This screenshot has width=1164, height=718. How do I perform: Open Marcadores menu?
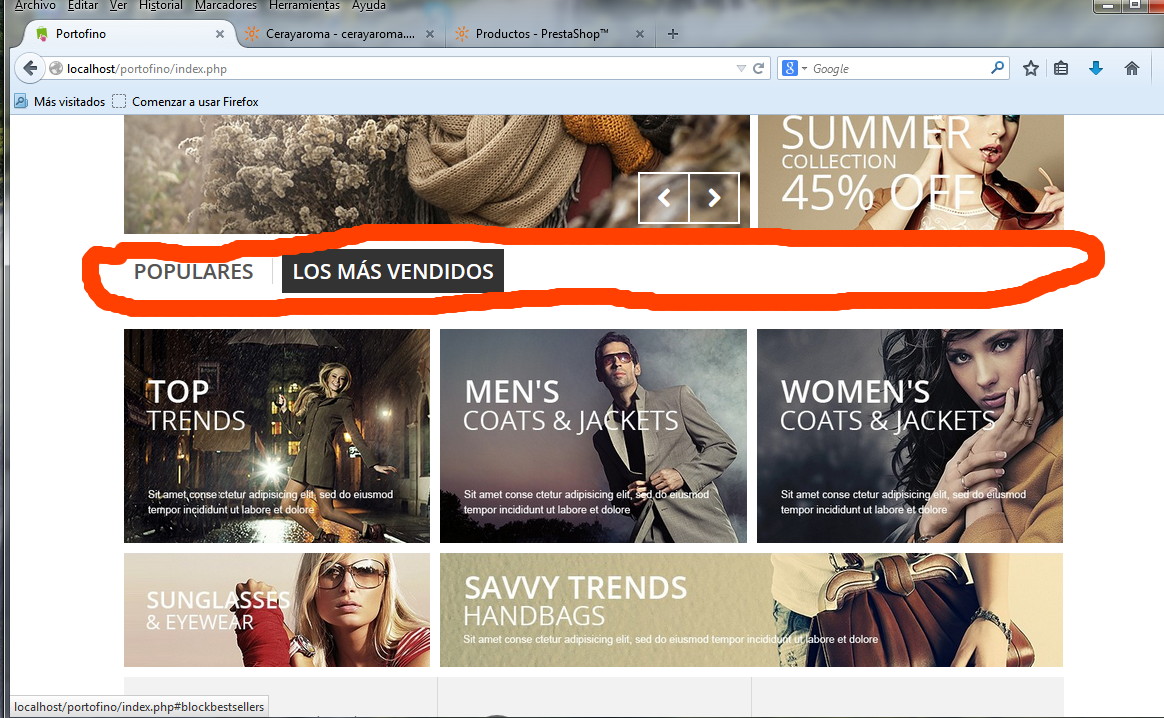tap(226, 5)
